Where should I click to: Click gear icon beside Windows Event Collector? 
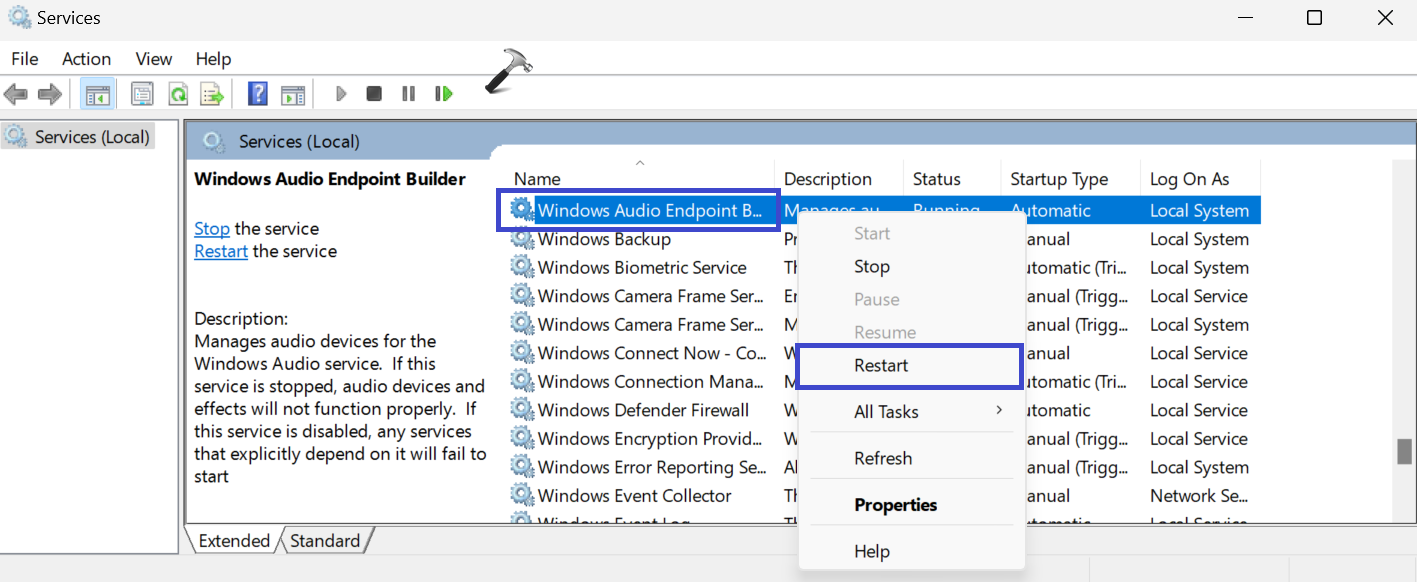[522, 496]
